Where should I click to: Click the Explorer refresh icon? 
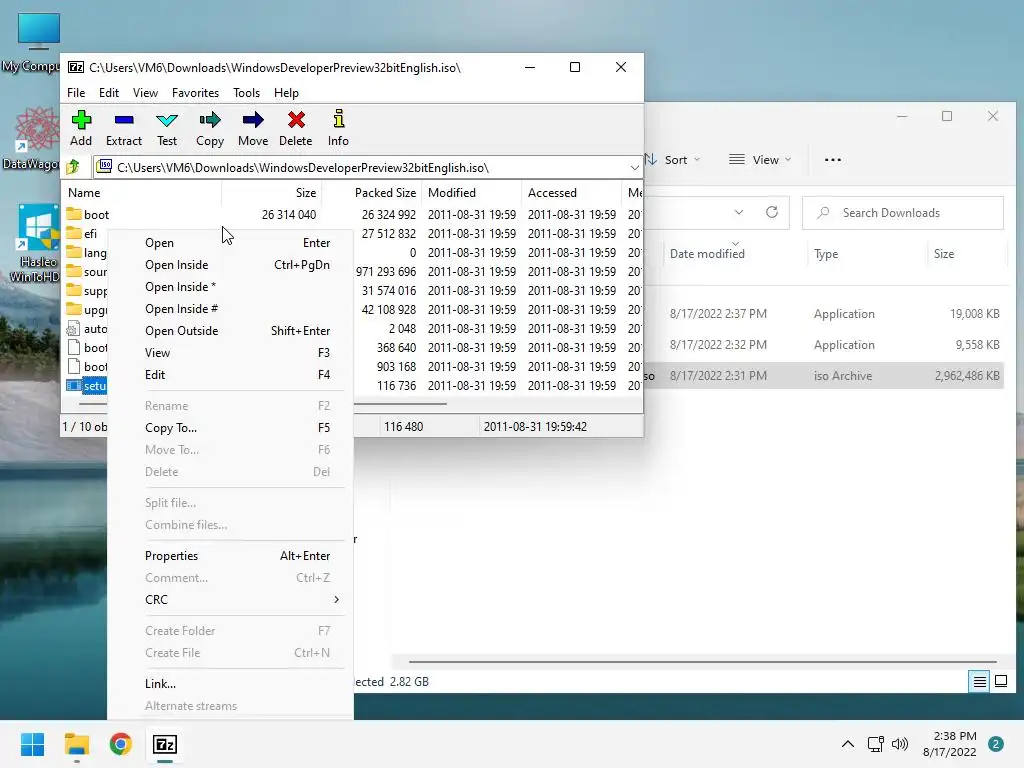[772, 212]
